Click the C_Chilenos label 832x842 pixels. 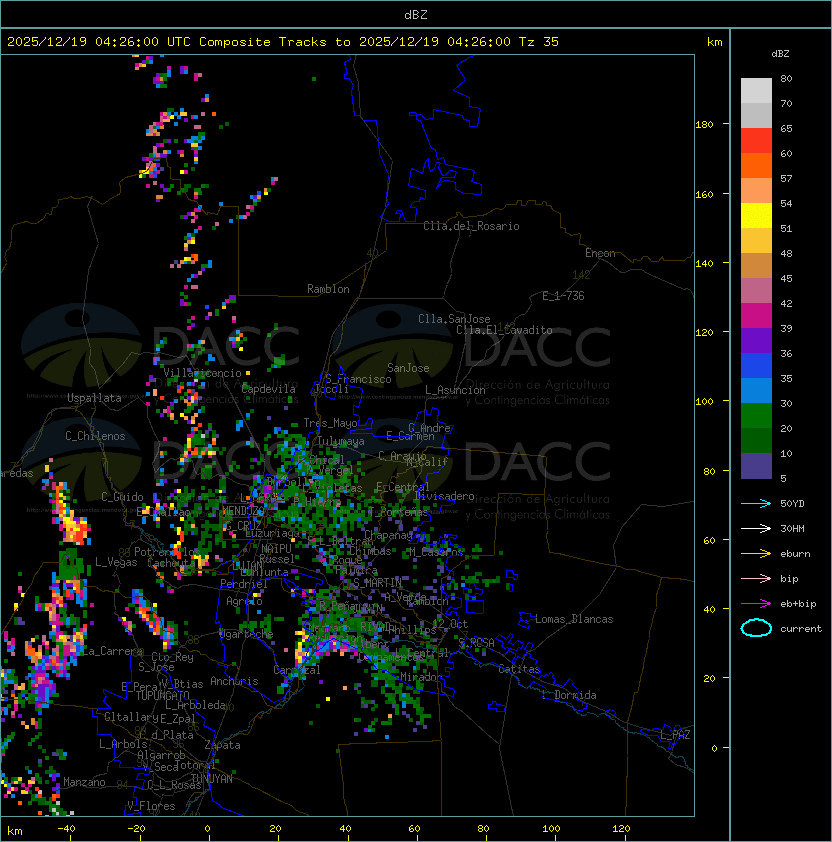tap(95, 436)
